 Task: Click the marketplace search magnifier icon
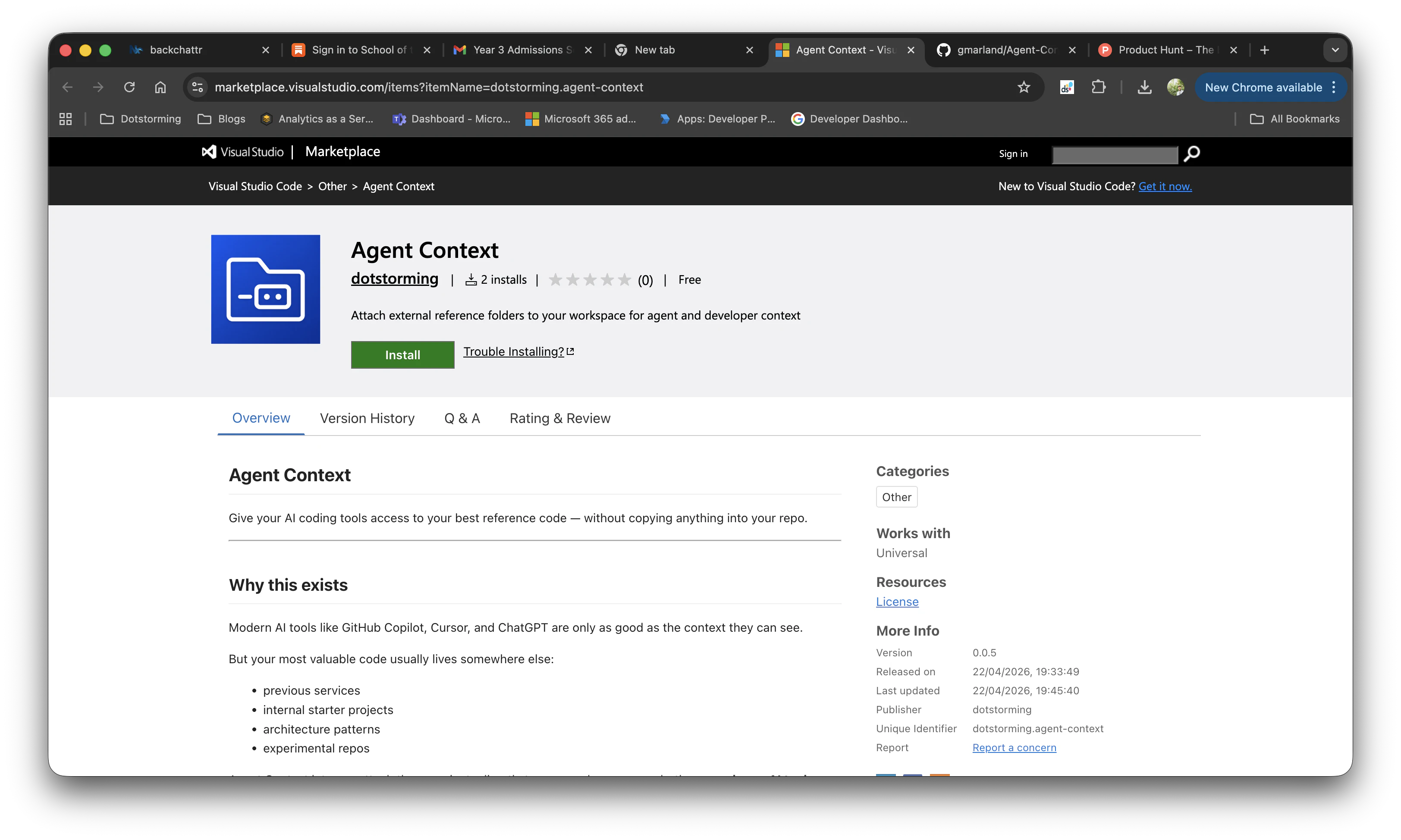(1191, 154)
